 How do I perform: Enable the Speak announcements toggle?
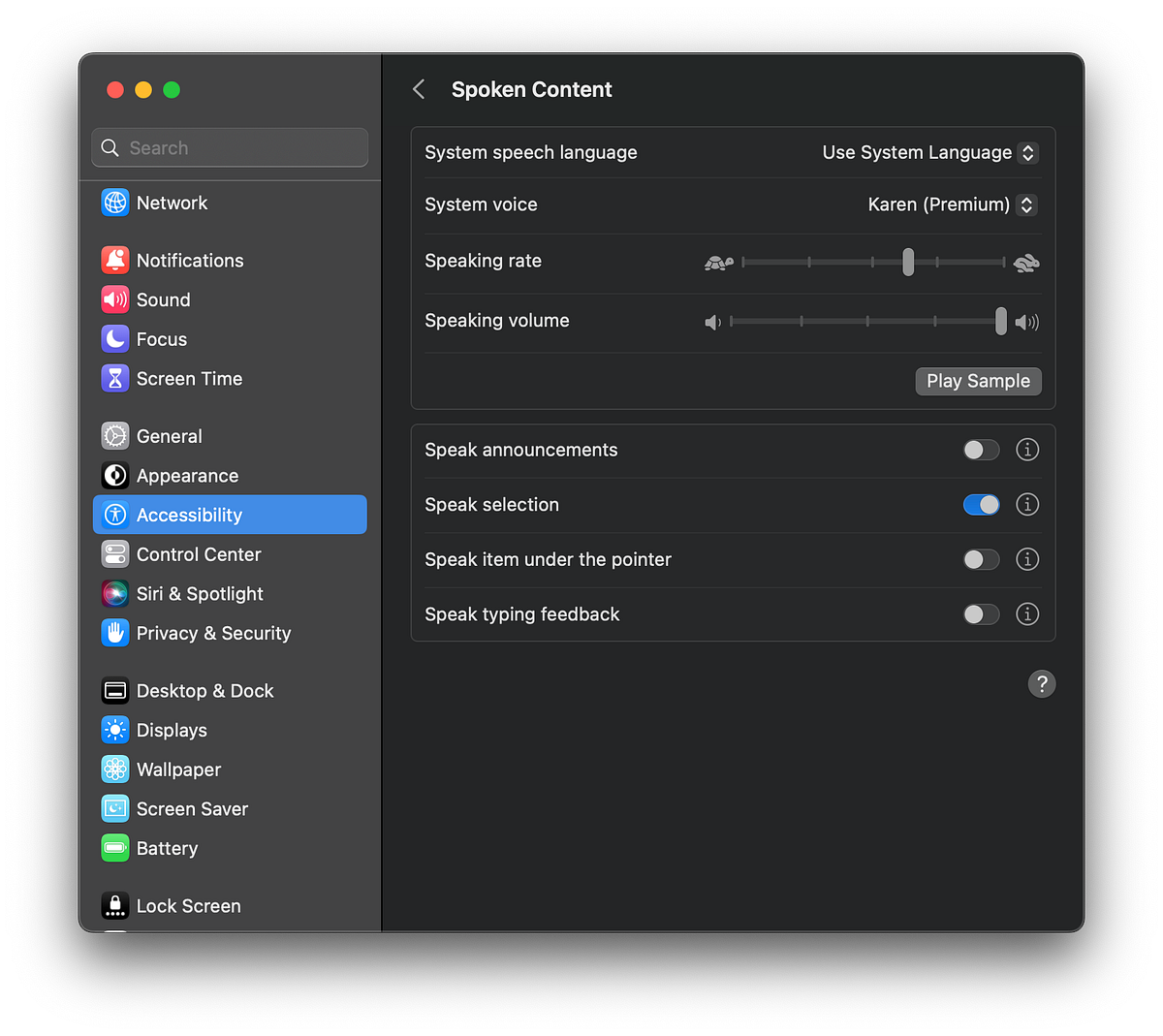coord(981,450)
